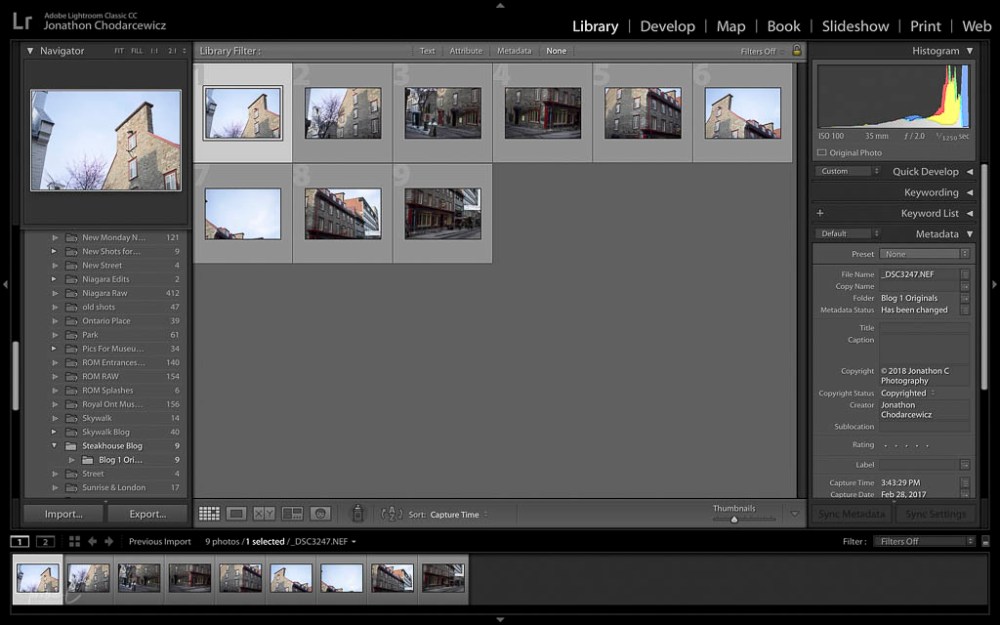Enable the Original Photo checkbox
The image size is (1000, 625).
820,152
